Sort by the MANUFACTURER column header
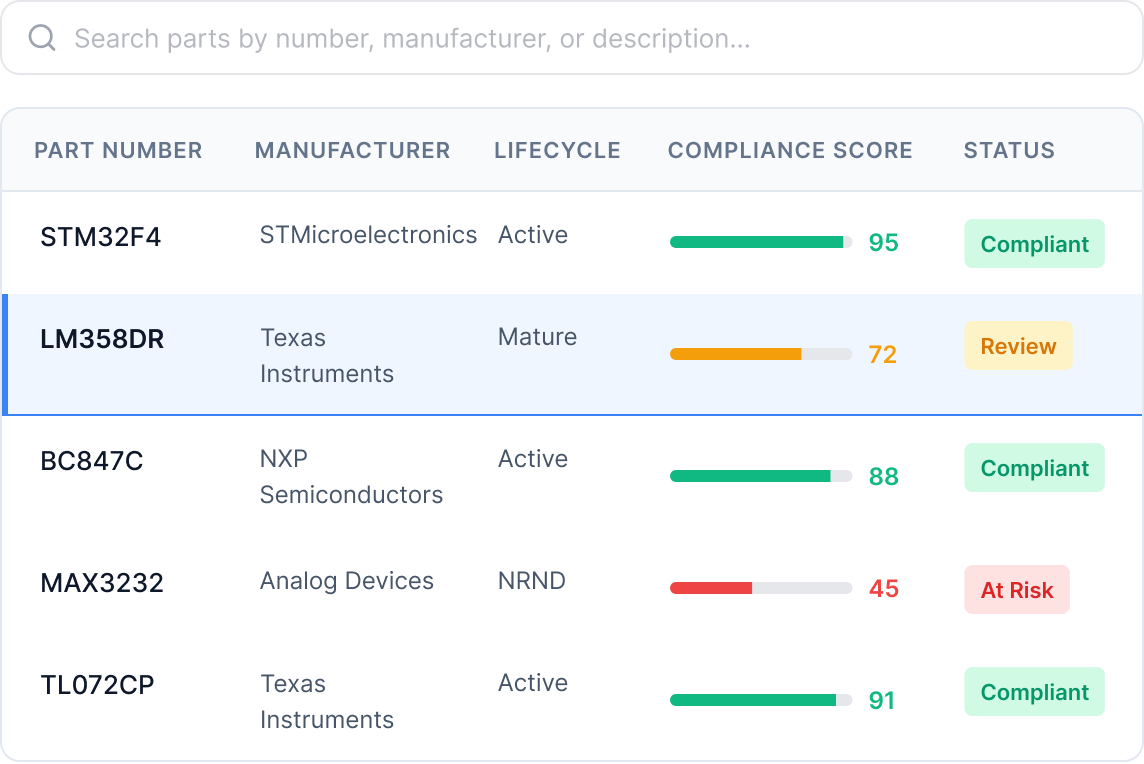The image size is (1144, 764). 352,150
